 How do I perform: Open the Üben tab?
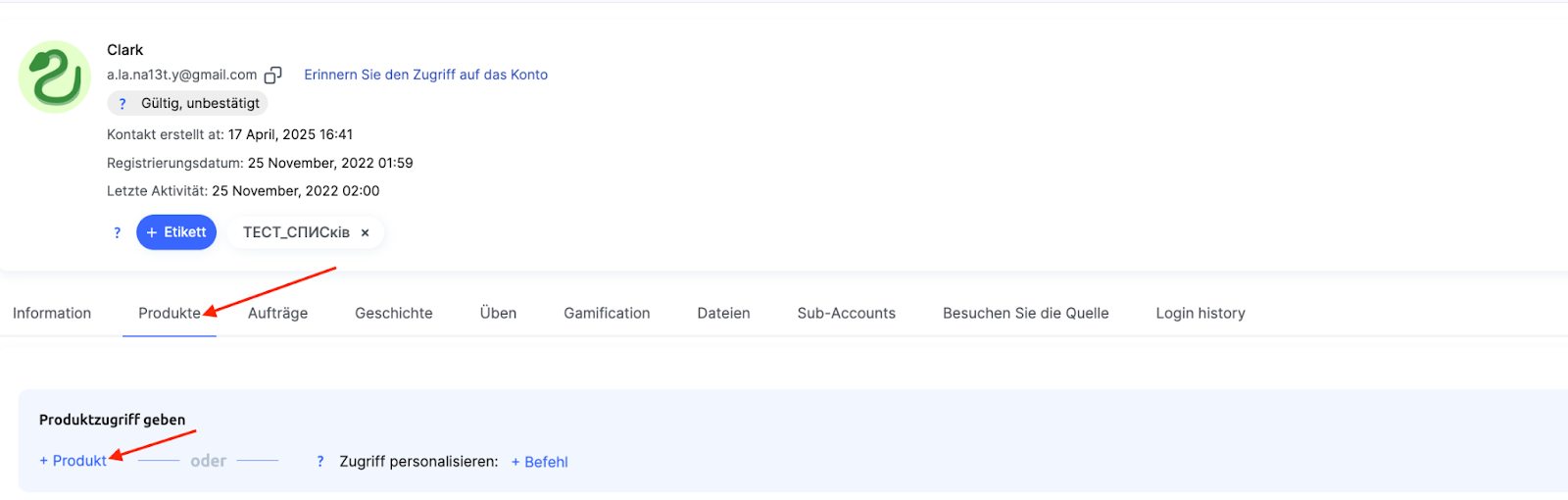tap(498, 314)
